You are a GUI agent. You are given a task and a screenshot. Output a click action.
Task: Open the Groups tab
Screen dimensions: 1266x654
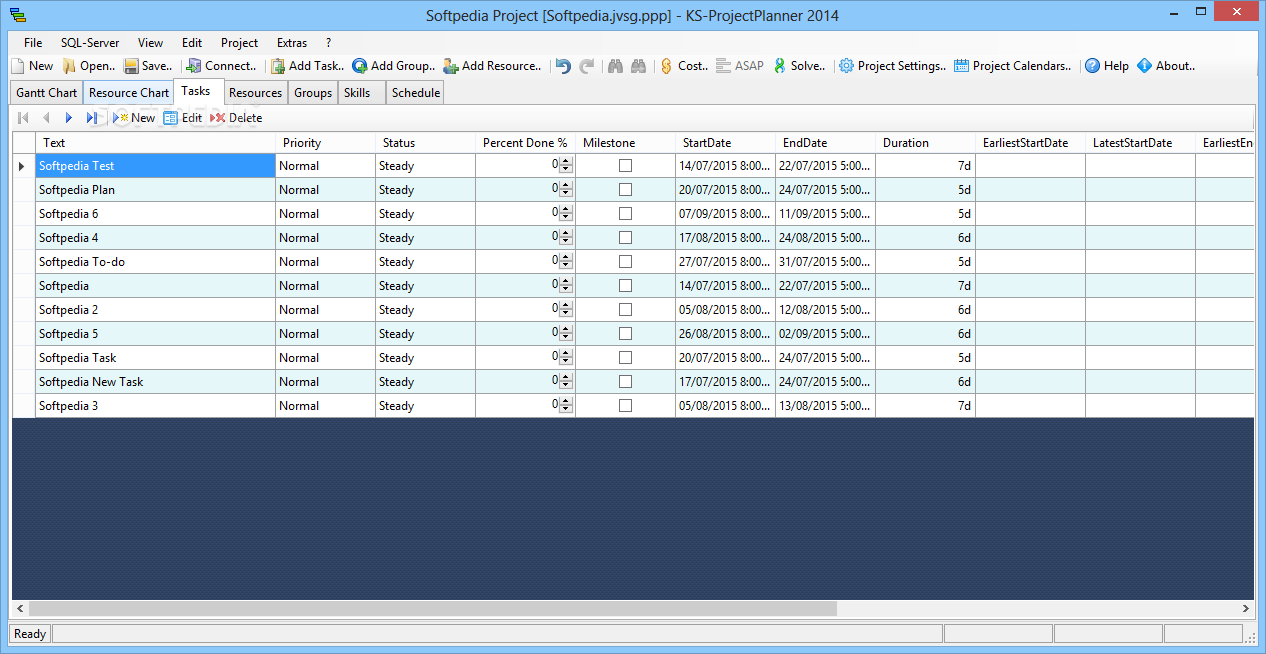click(x=313, y=93)
